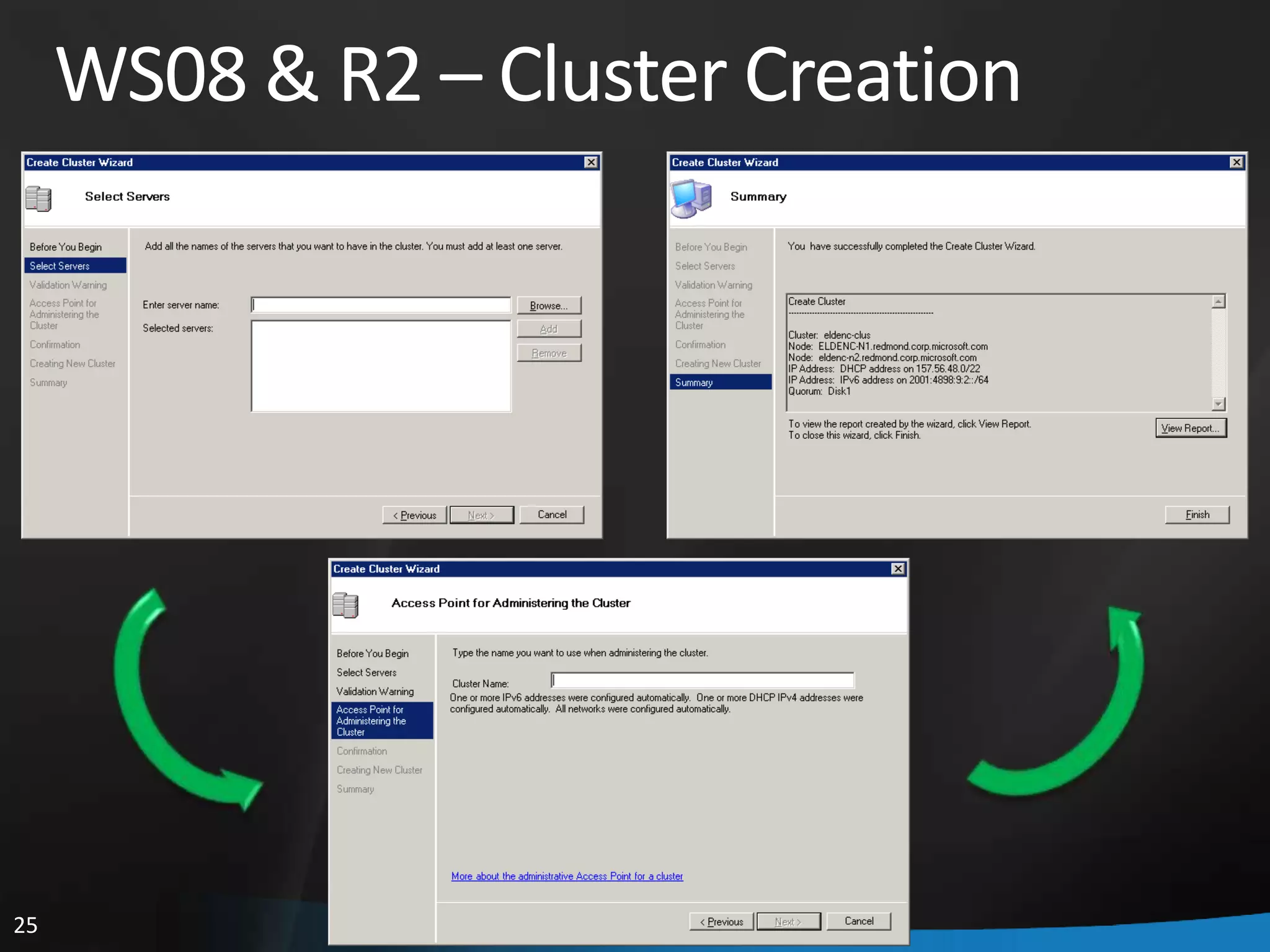The width and height of the screenshot is (1270, 952).
Task: Open 'More about the administrative Access Point' link
Action: (567, 876)
